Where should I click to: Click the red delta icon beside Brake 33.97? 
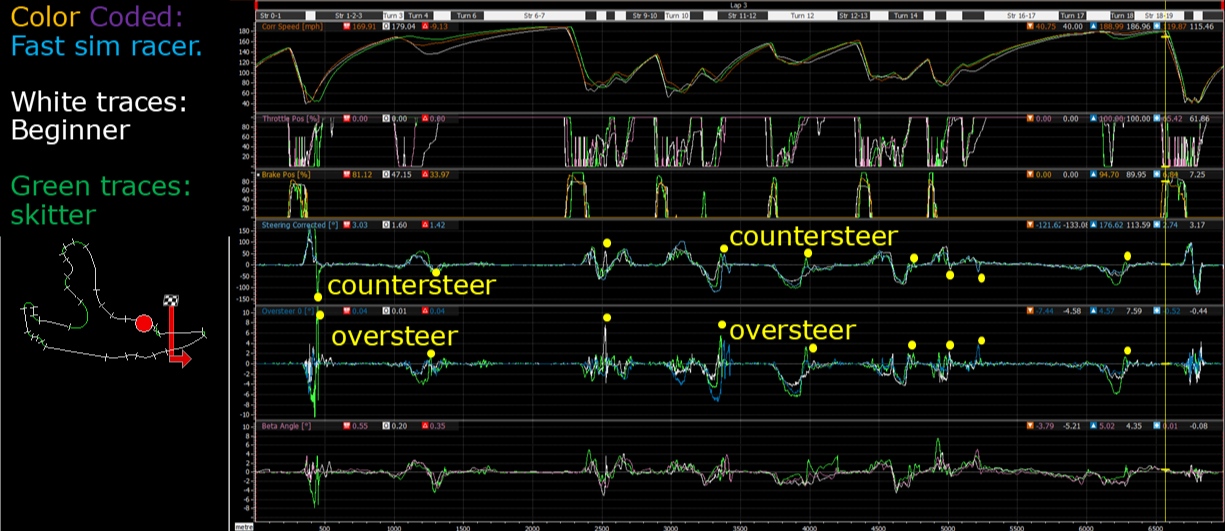[x=426, y=174]
